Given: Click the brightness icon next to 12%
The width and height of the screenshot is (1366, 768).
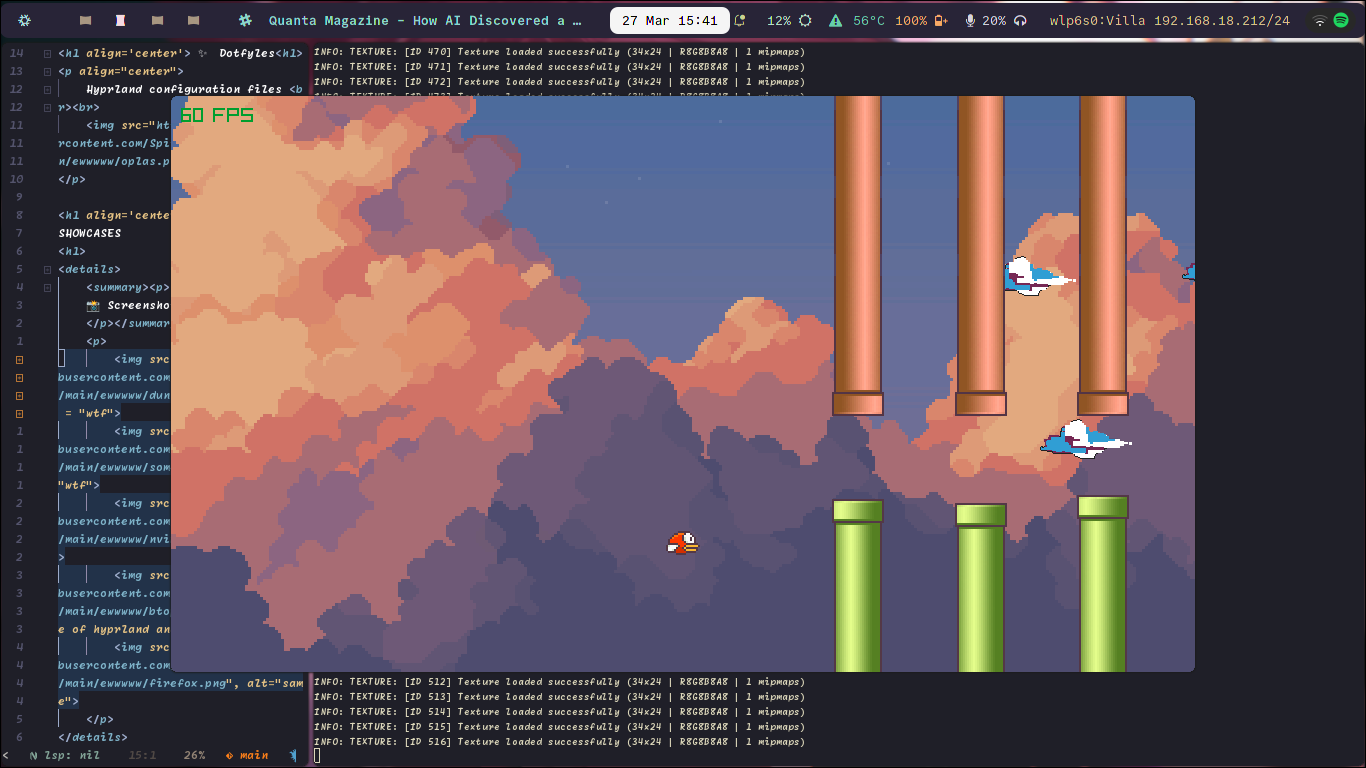Looking at the screenshot, I should (x=805, y=20).
